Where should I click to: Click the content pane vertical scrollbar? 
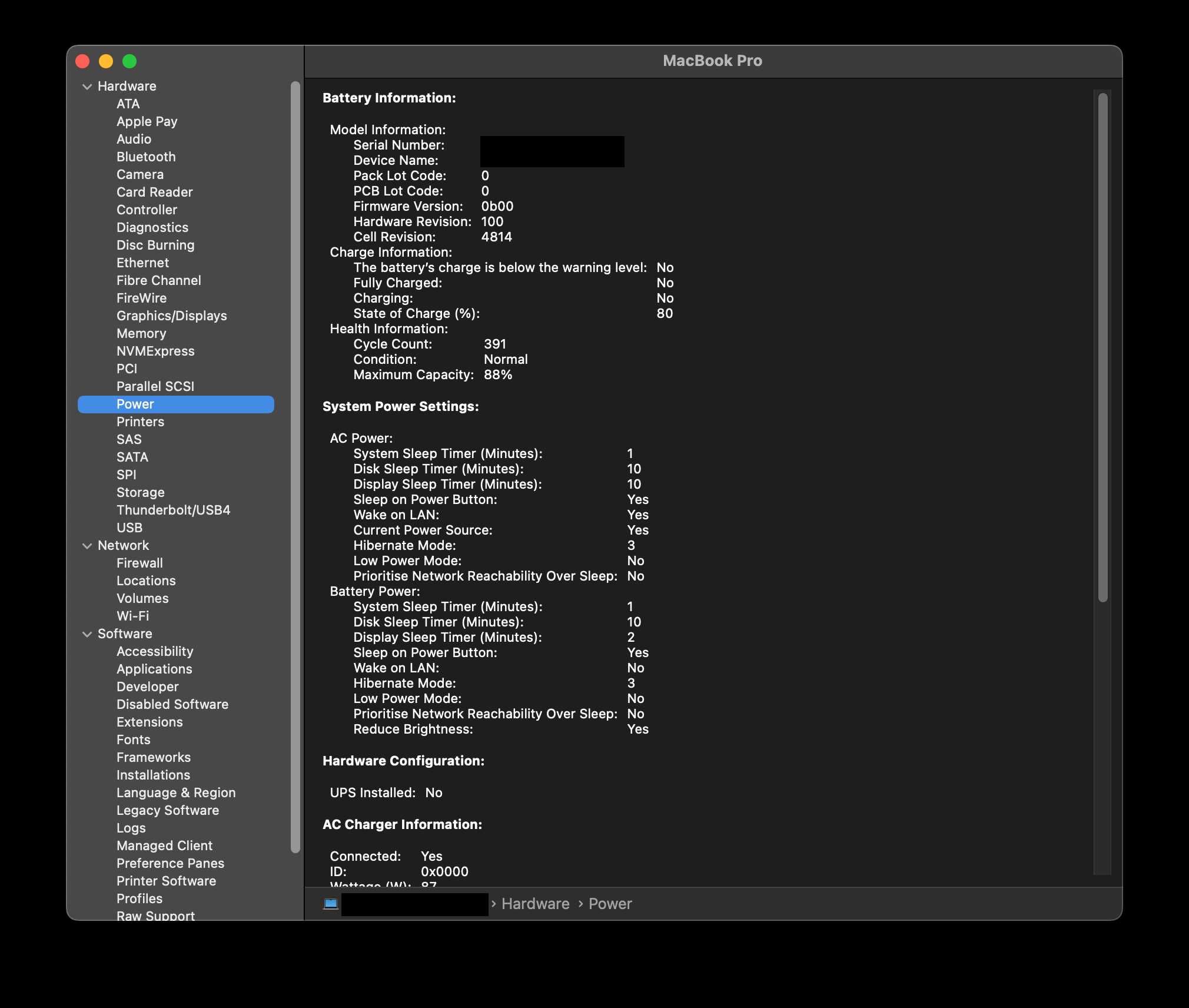click(x=1103, y=347)
